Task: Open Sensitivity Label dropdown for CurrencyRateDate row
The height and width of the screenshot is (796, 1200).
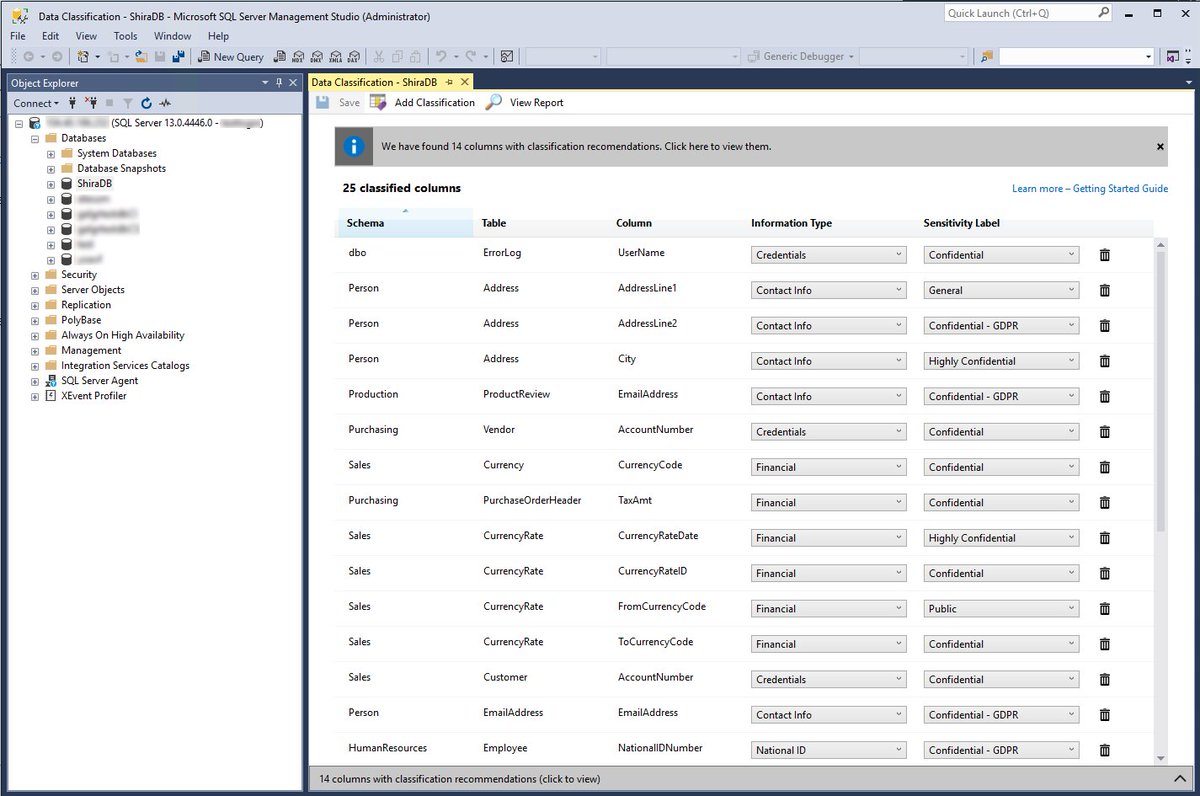Action: [x=1002, y=538]
